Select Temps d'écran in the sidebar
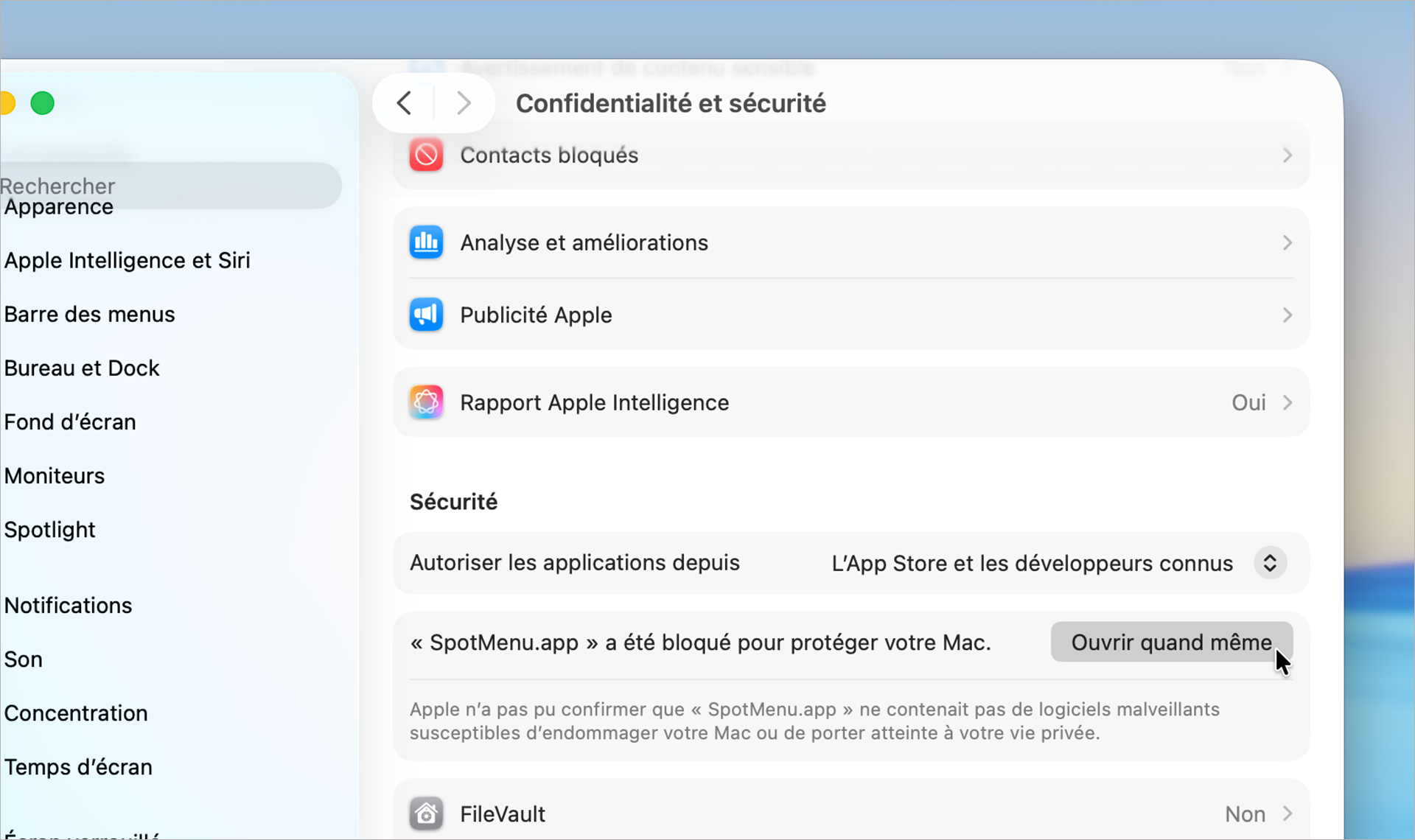Screen dimensions: 1415x840 [77, 766]
